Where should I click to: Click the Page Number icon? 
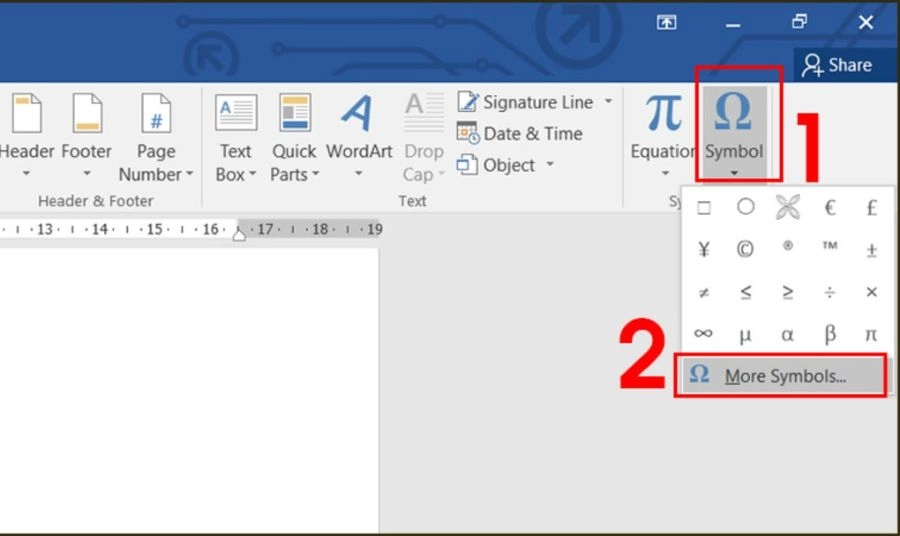coord(155,115)
